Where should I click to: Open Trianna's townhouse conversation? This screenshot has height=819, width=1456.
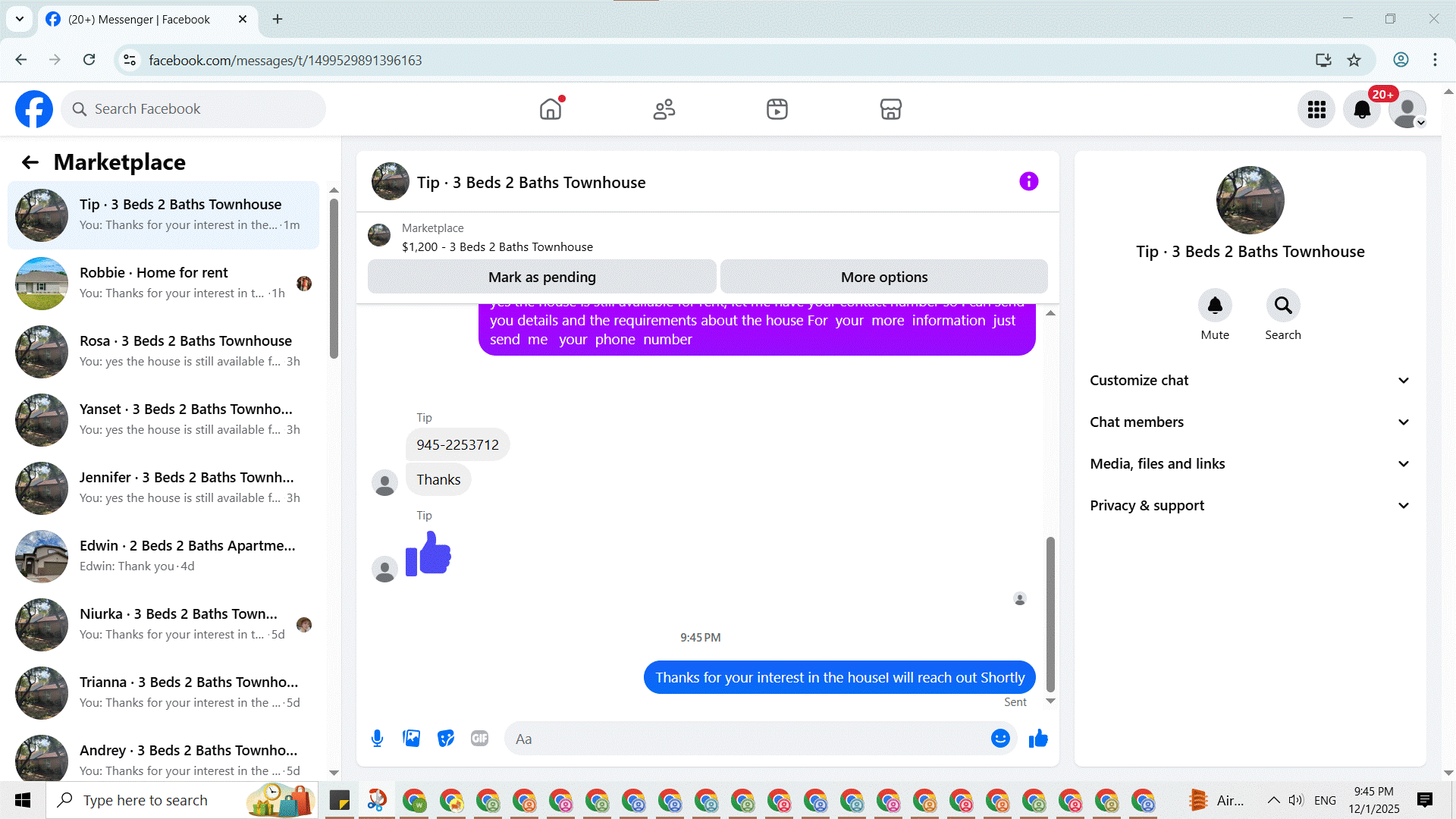coord(163,693)
